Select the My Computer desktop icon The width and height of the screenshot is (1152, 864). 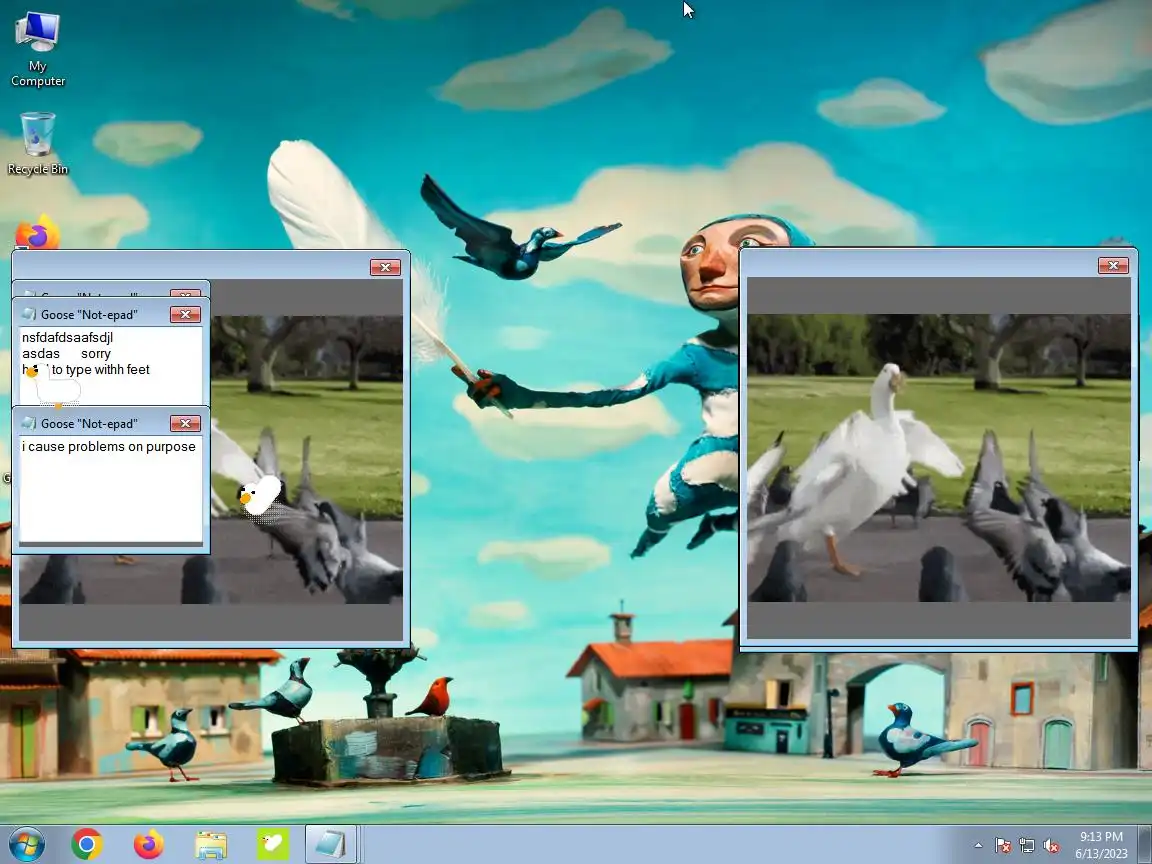coord(37,49)
